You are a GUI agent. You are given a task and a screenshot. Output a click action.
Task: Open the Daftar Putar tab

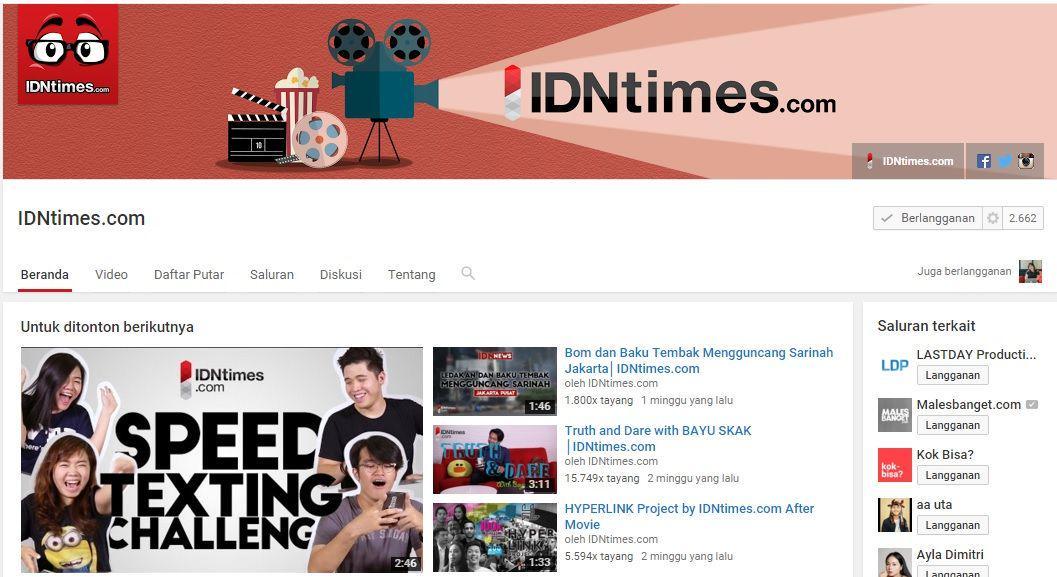(189, 274)
